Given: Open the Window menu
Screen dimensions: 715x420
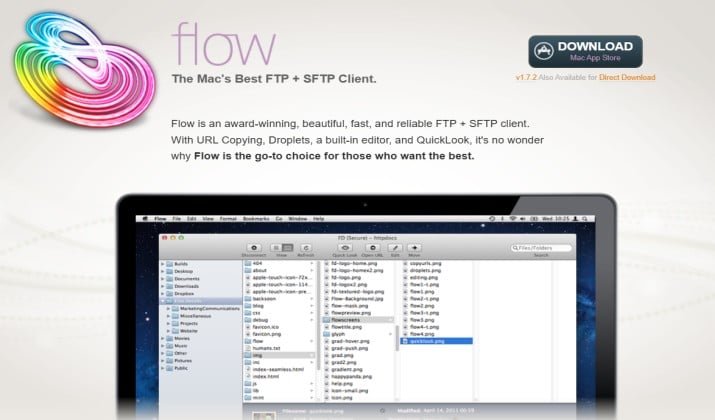Looking at the screenshot, I should pyautogui.click(x=297, y=219).
